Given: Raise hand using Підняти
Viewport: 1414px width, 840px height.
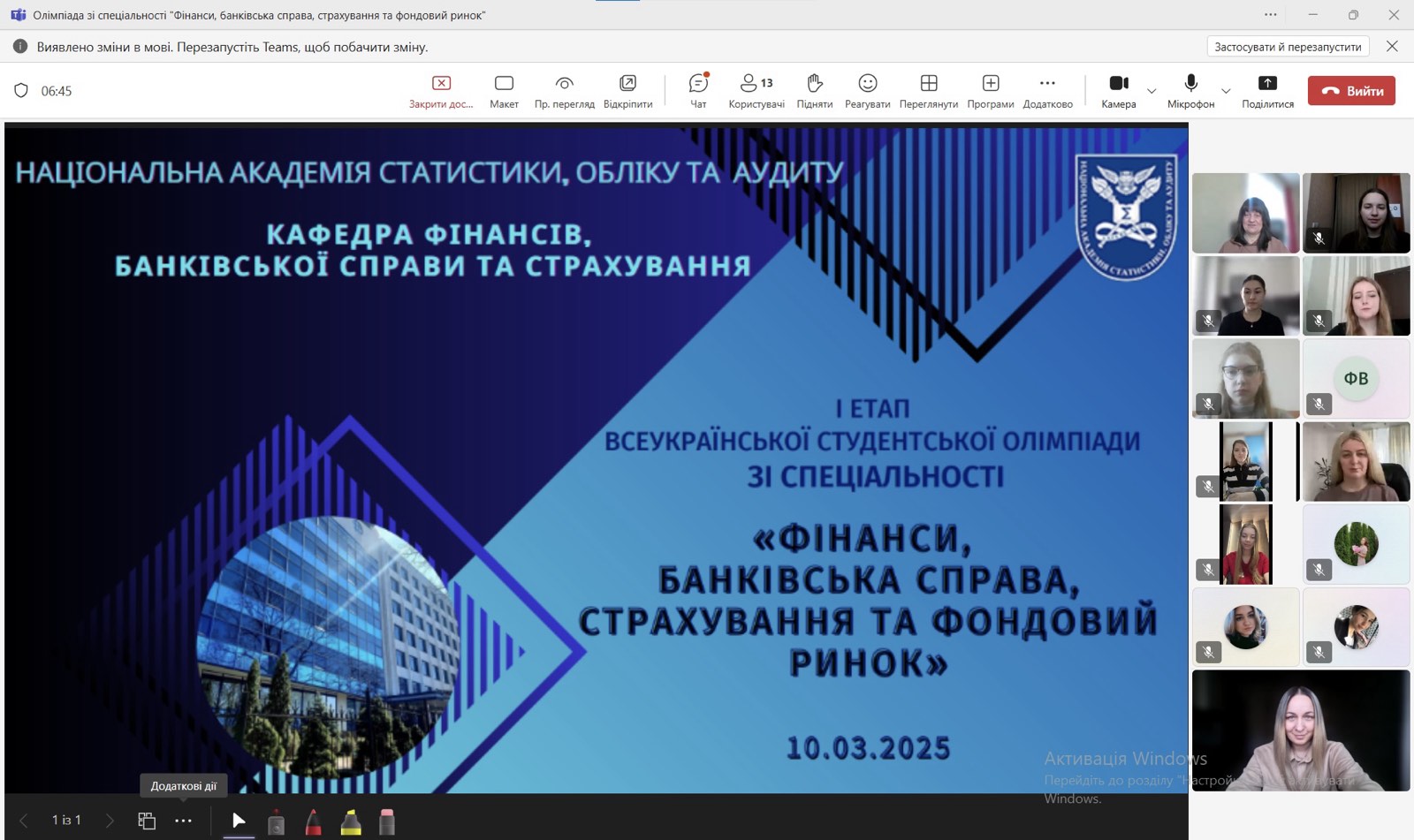Looking at the screenshot, I should click(x=814, y=90).
